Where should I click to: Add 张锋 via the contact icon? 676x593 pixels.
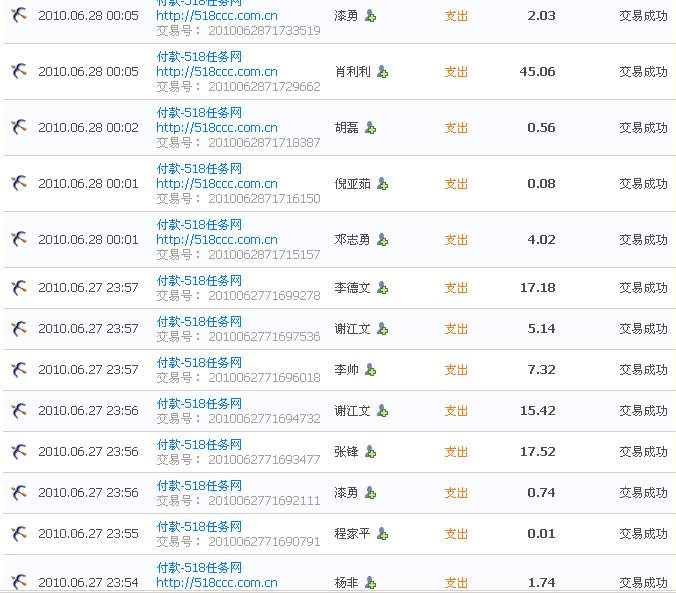(370, 452)
